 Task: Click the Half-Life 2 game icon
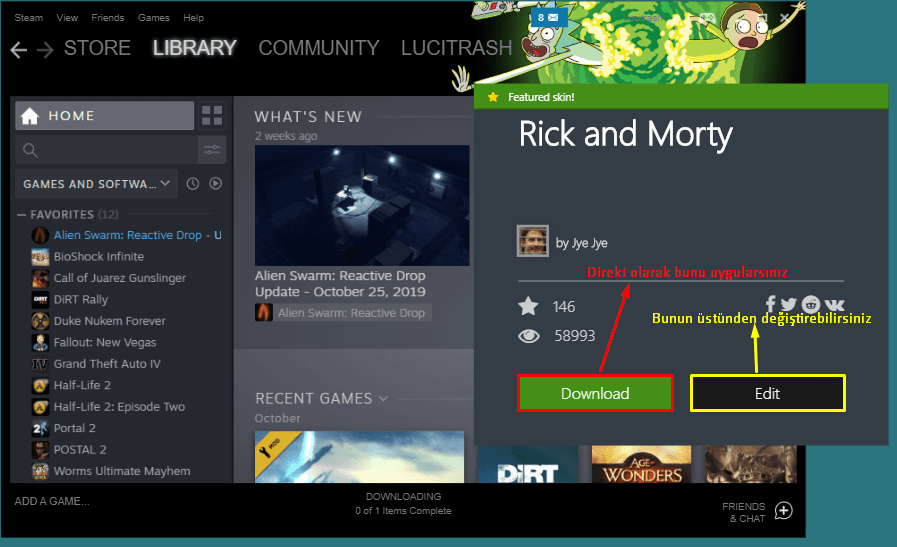[x=39, y=386]
